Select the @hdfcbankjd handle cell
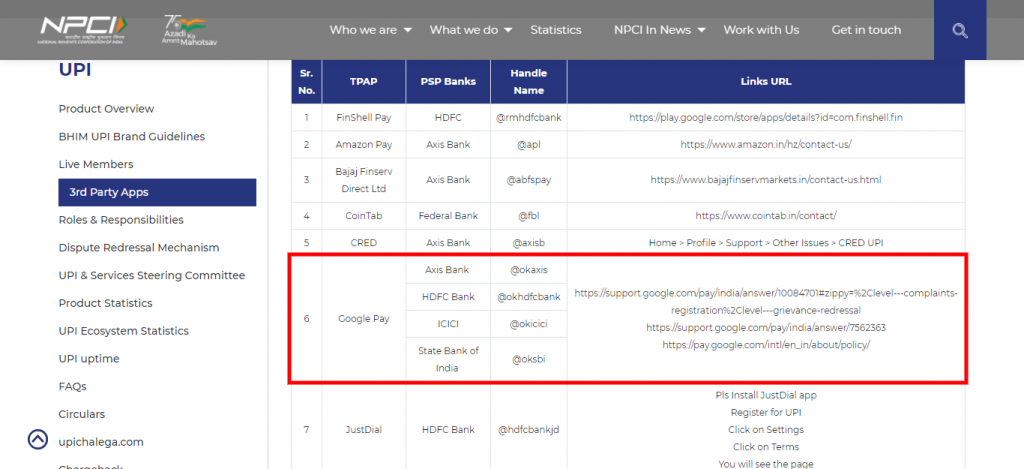Screen dimensions: 1024x469 pos(529,430)
